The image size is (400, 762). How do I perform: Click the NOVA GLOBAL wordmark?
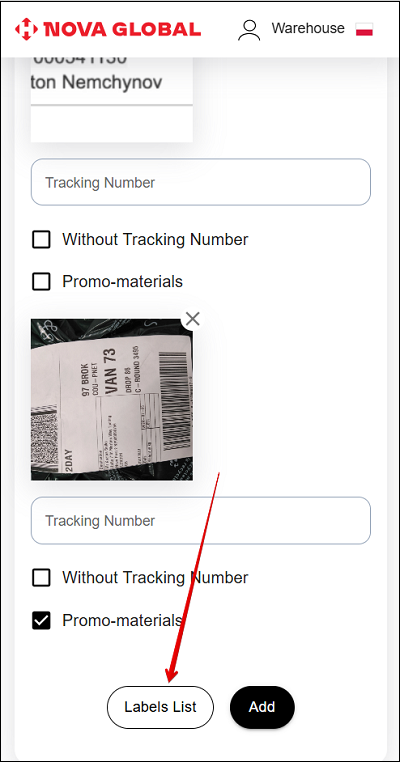122,29
